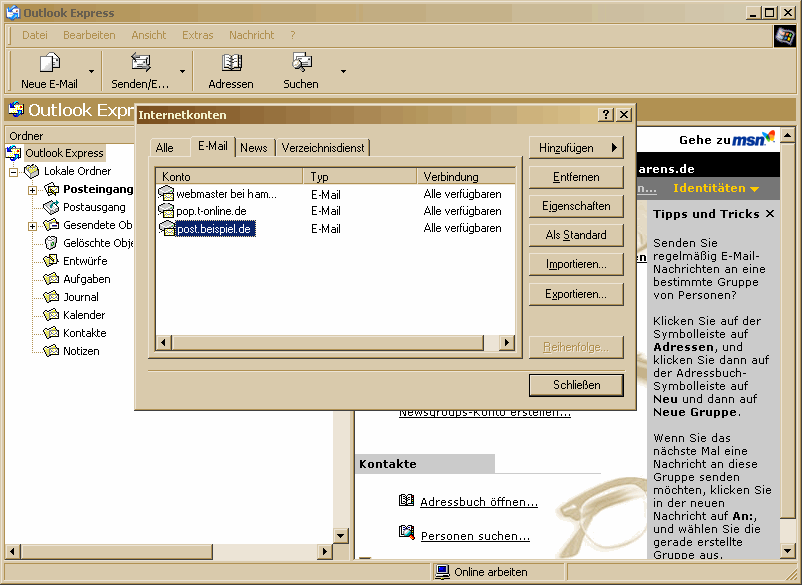Click the Personen suchen icon
Screen dimensions: 802x585
coord(406,533)
